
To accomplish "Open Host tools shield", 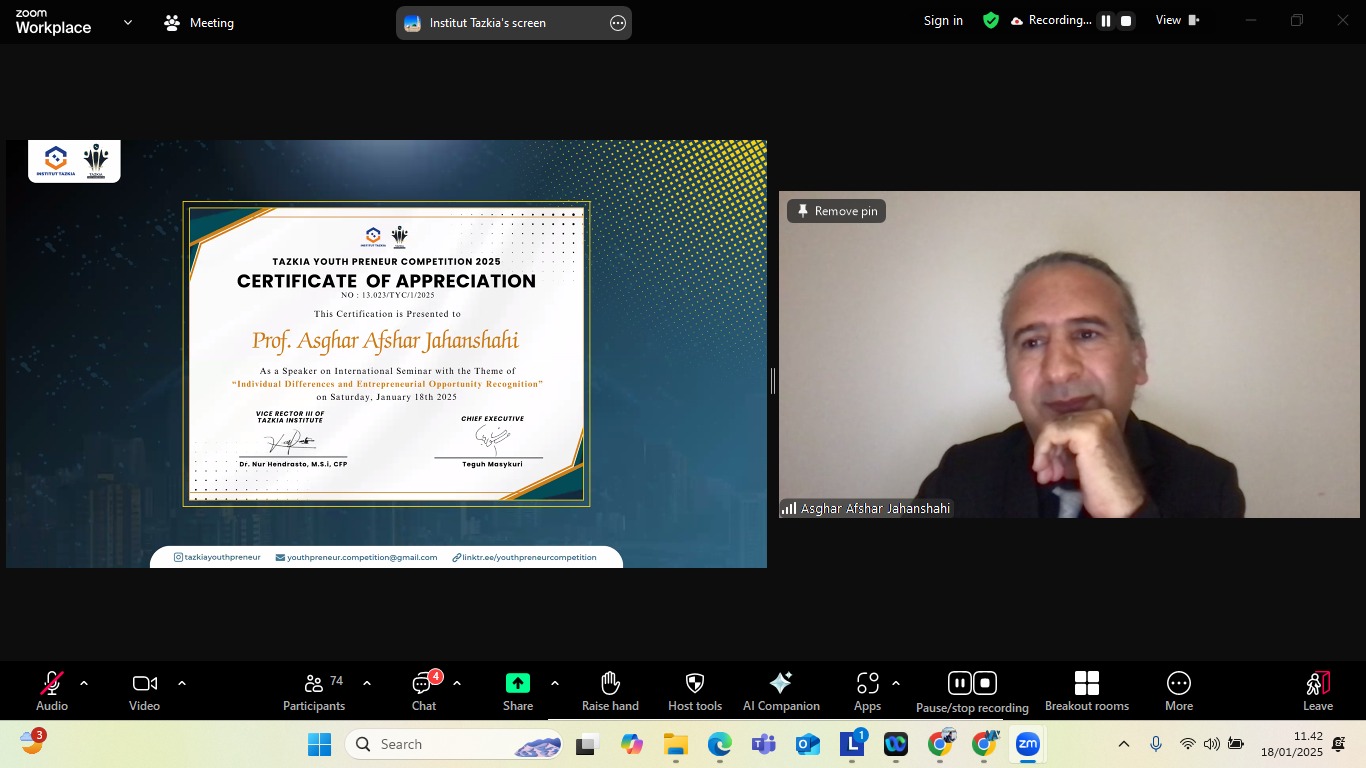I will pyautogui.click(x=695, y=691).
